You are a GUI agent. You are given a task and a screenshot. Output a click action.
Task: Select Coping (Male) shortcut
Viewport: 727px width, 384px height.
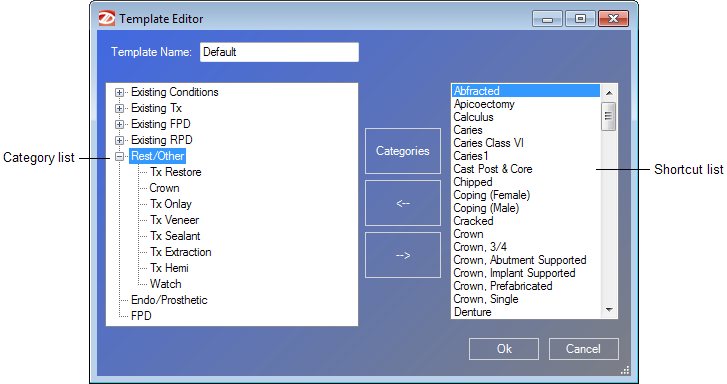click(486, 208)
